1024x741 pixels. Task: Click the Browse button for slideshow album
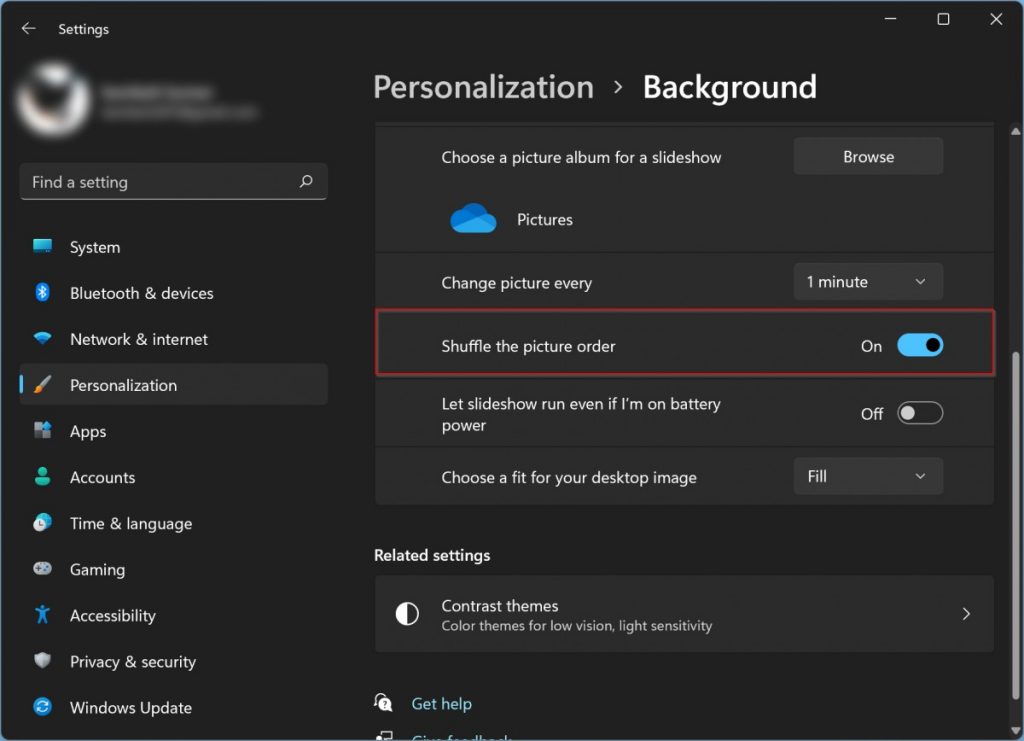(x=867, y=156)
